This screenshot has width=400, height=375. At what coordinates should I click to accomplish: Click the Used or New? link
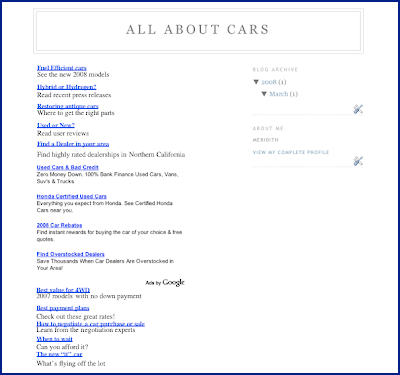(x=56, y=125)
